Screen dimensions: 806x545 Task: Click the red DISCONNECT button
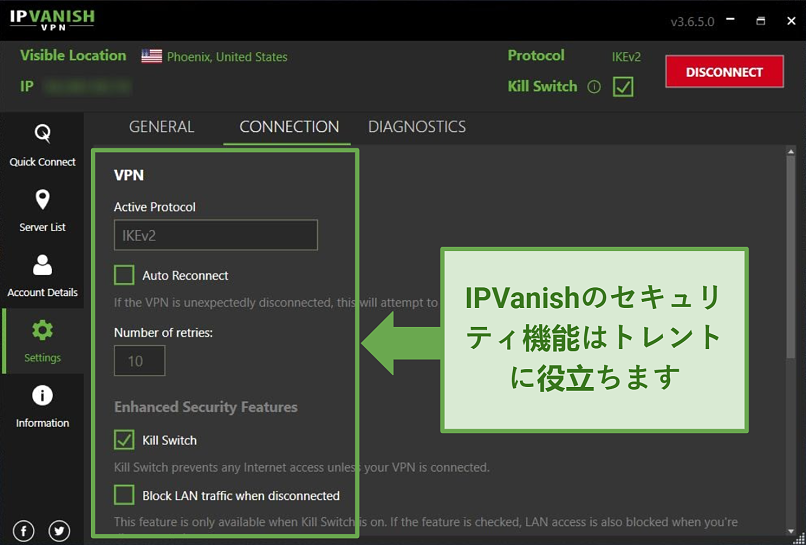(x=724, y=71)
